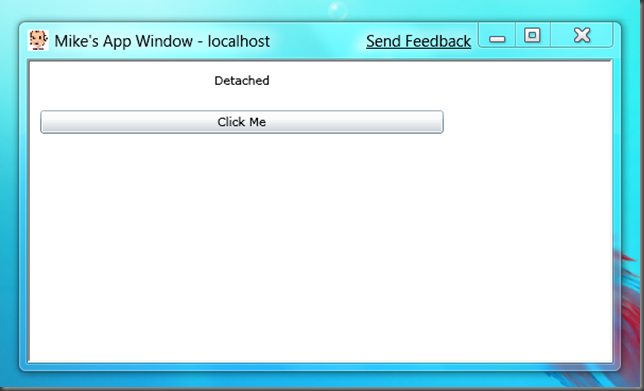Close Mike's App Window
The width and height of the screenshot is (644, 391).
tap(582, 35)
